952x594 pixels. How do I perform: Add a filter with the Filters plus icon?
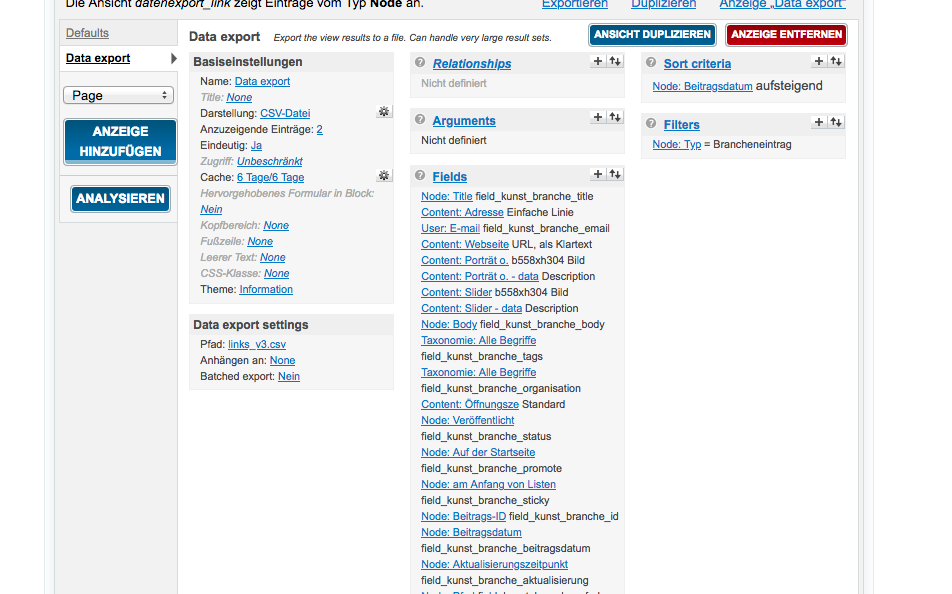[x=819, y=122]
